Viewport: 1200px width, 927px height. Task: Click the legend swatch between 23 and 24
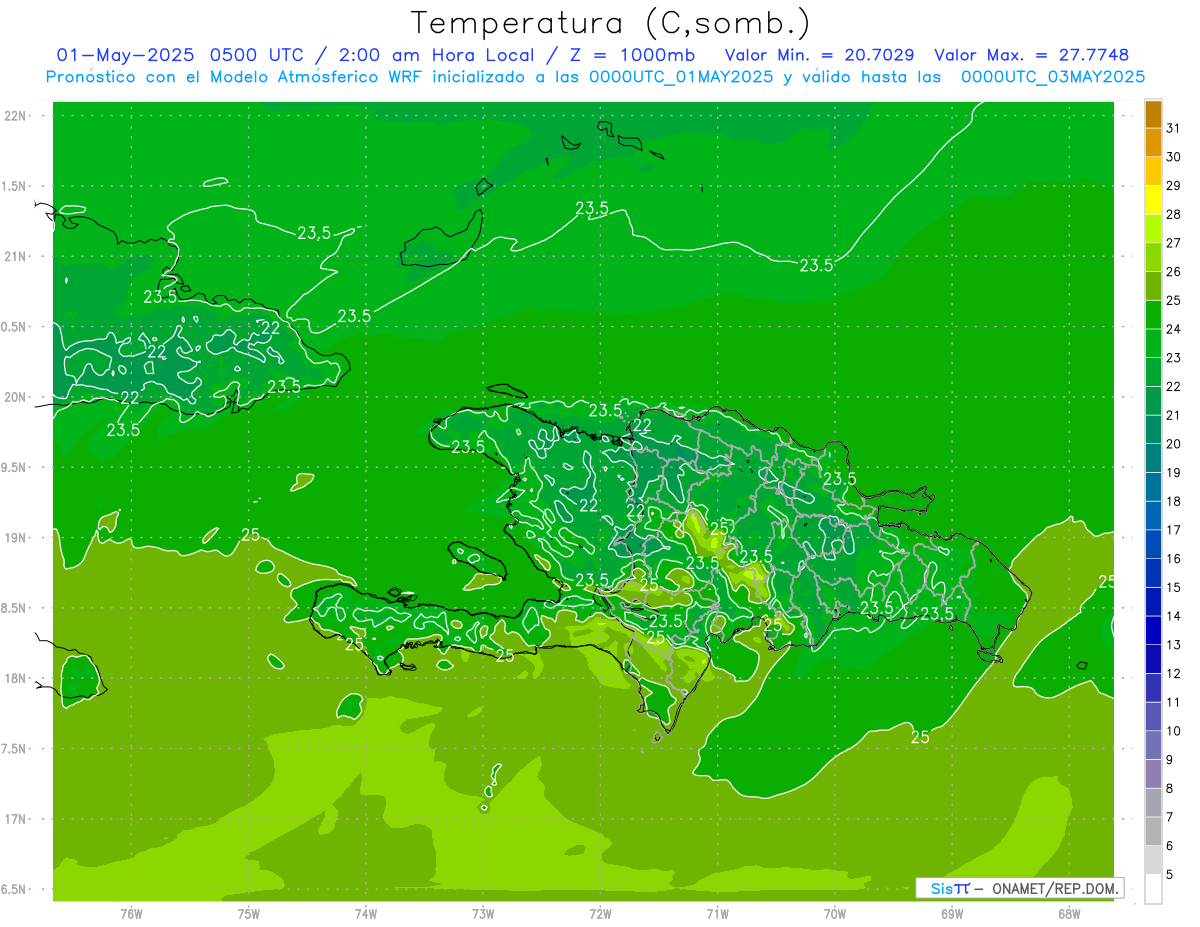(x=1153, y=344)
